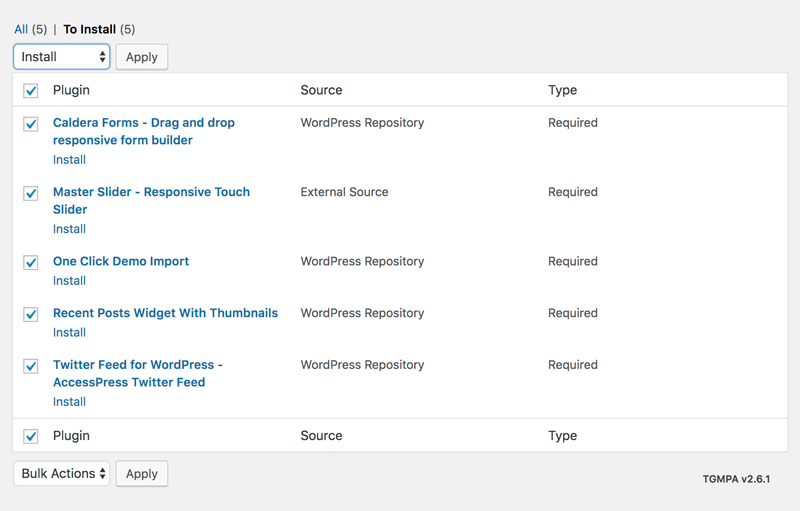Open Caldera Forms plugin title link
Viewport: 800px width, 511px height.
pos(144,131)
